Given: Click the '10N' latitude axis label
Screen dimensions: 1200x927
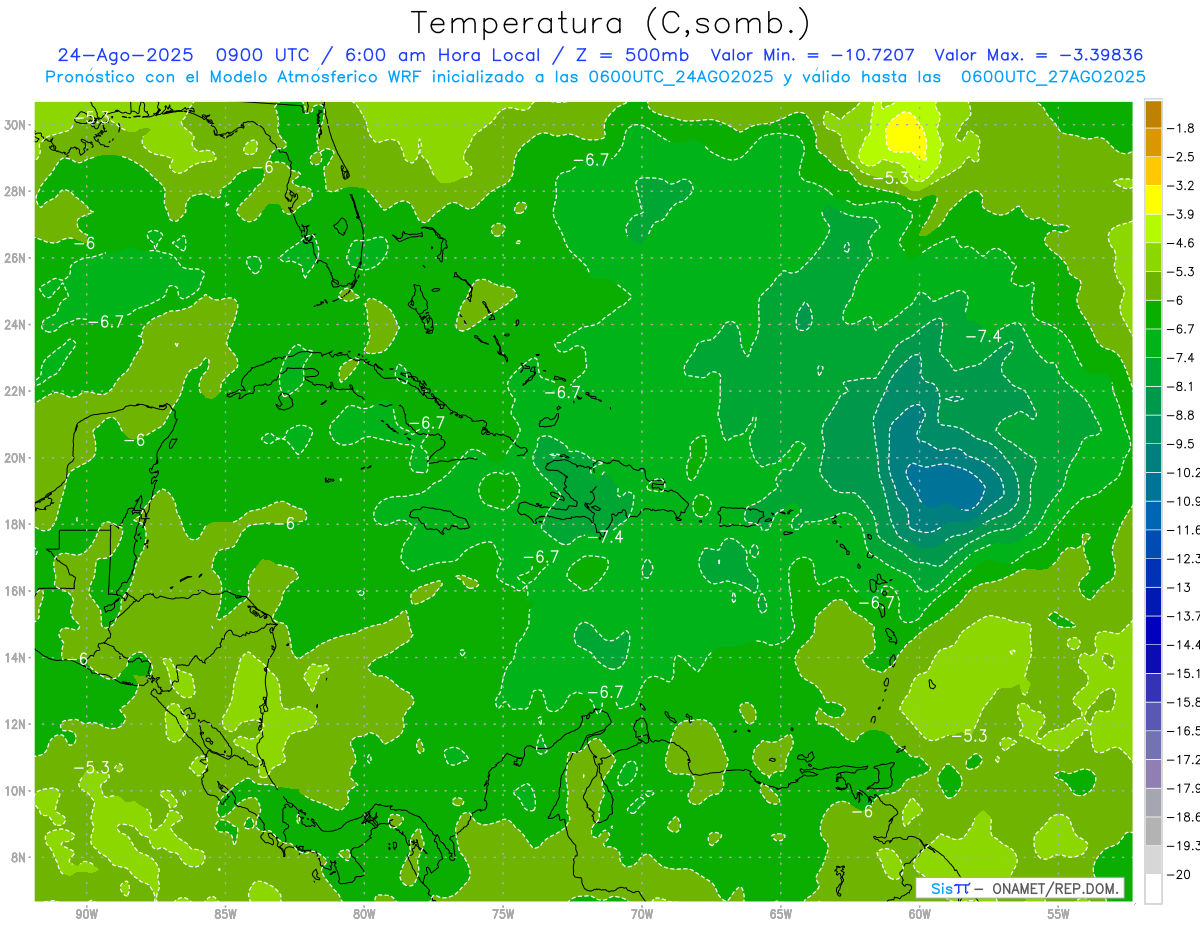Looking at the screenshot, I should pyautogui.click(x=16, y=791).
